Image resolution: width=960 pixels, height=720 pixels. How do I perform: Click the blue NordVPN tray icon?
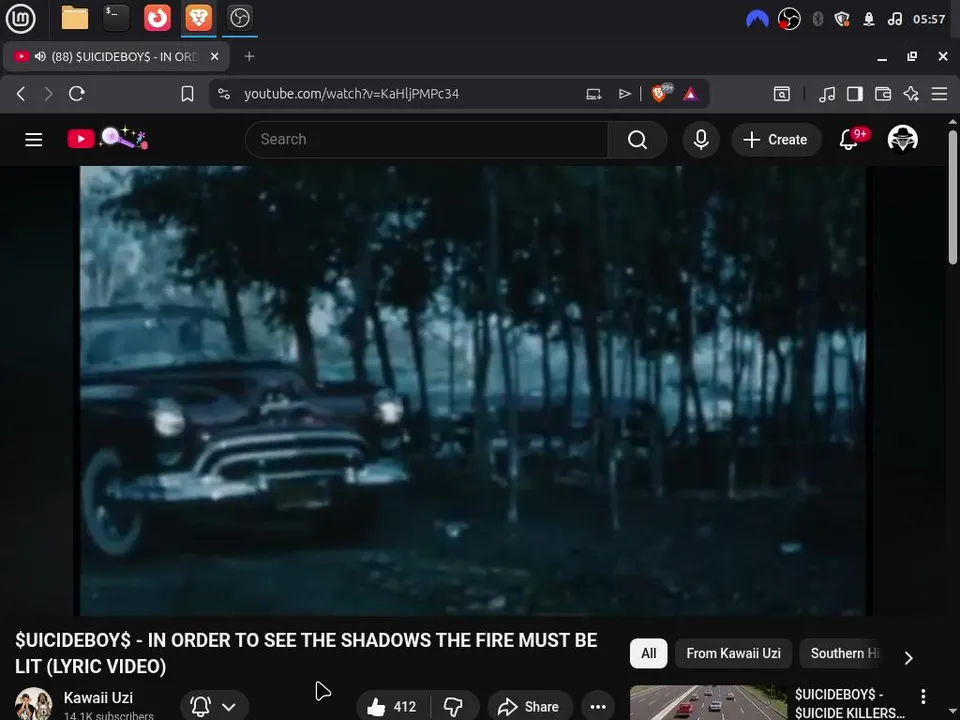757,19
